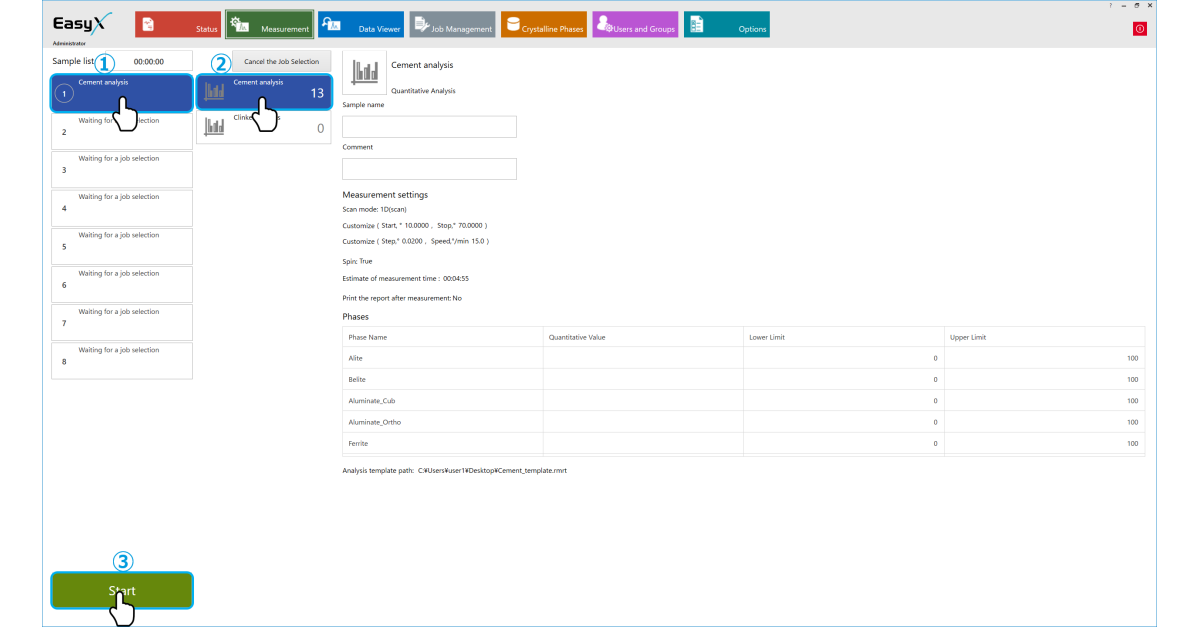Open the Crystalline Phases database tab

point(543,25)
